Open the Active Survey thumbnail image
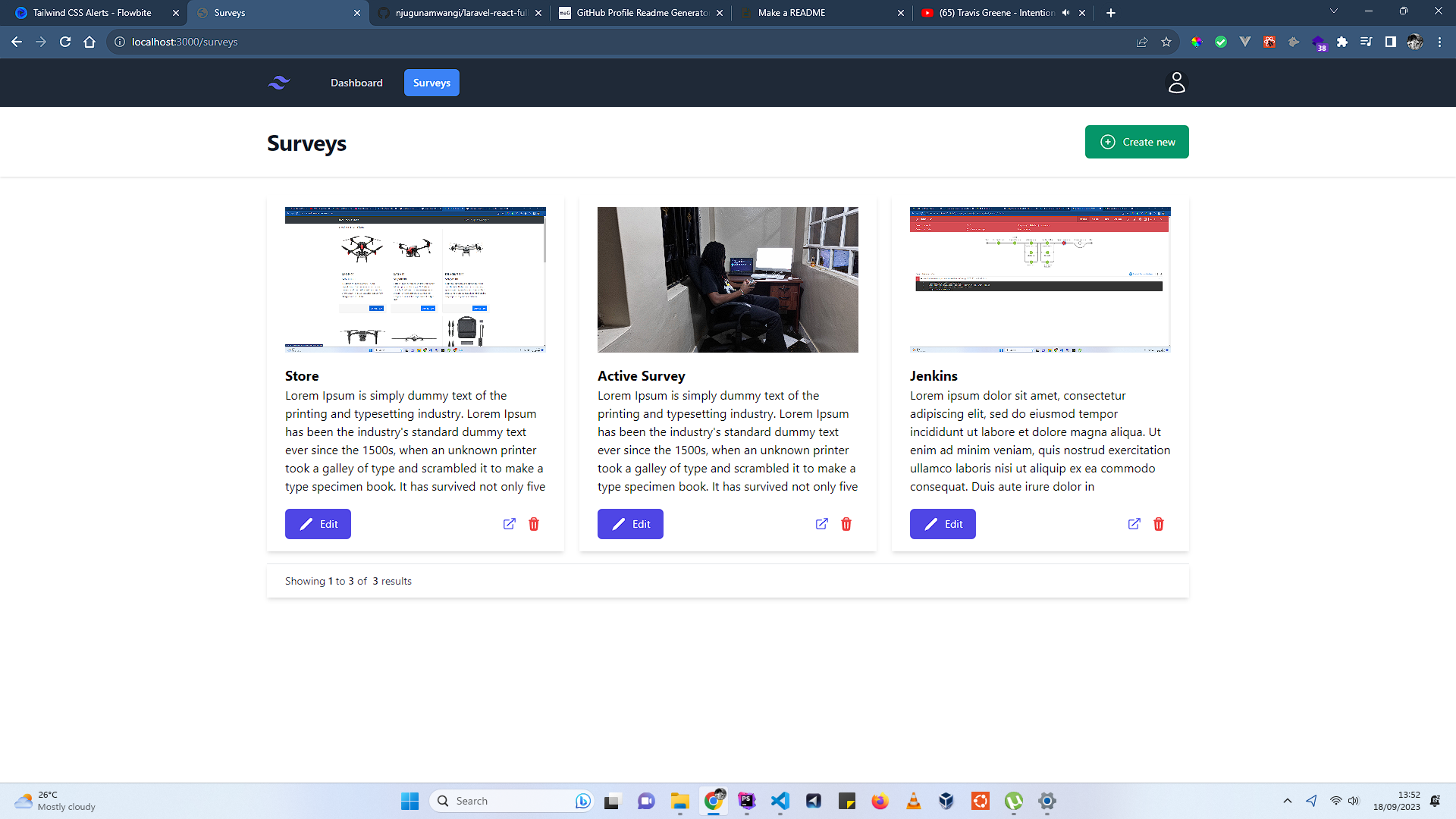Screen dimensions: 1456x819 tap(728, 280)
